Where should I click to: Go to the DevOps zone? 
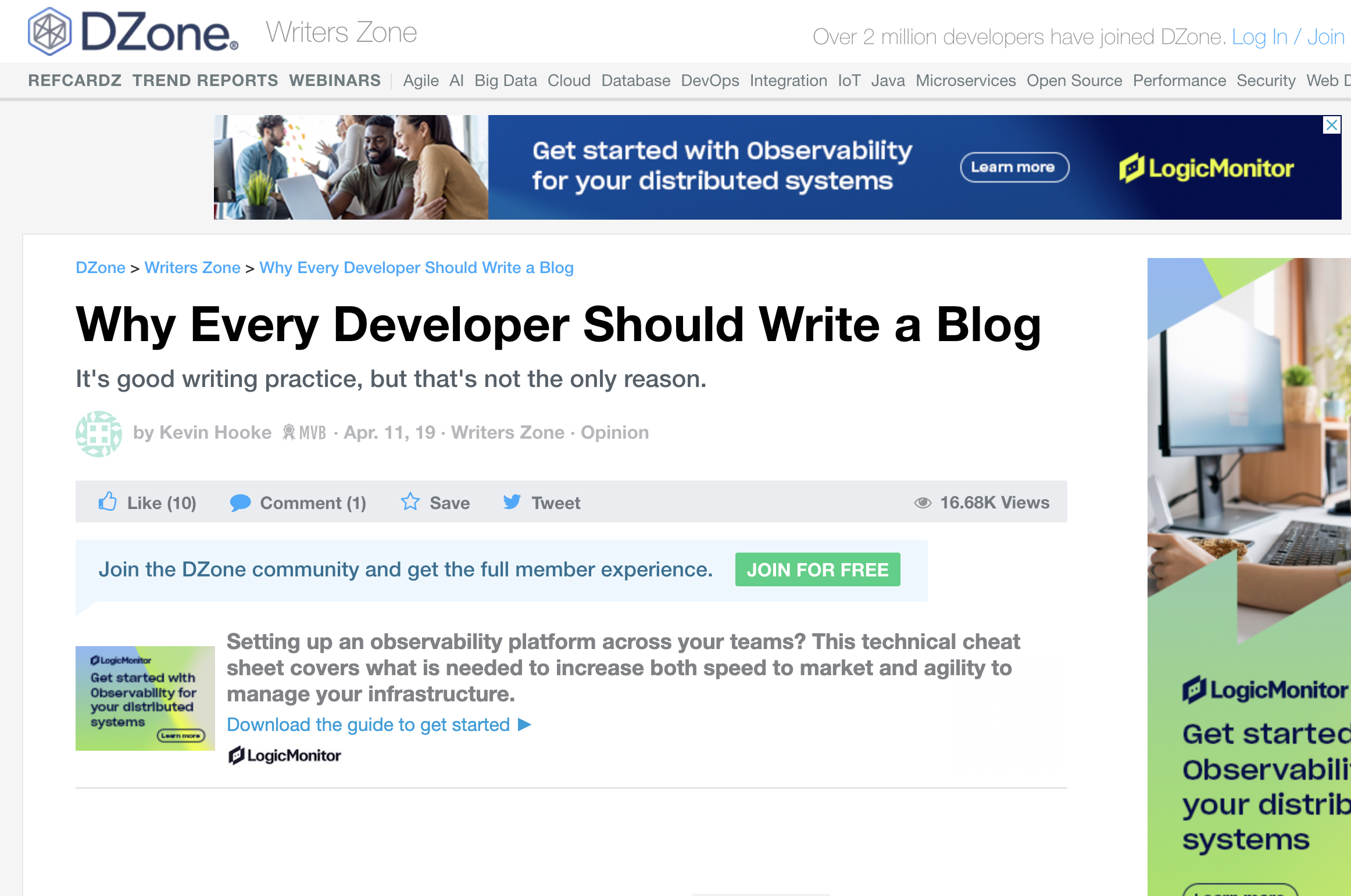coord(710,81)
